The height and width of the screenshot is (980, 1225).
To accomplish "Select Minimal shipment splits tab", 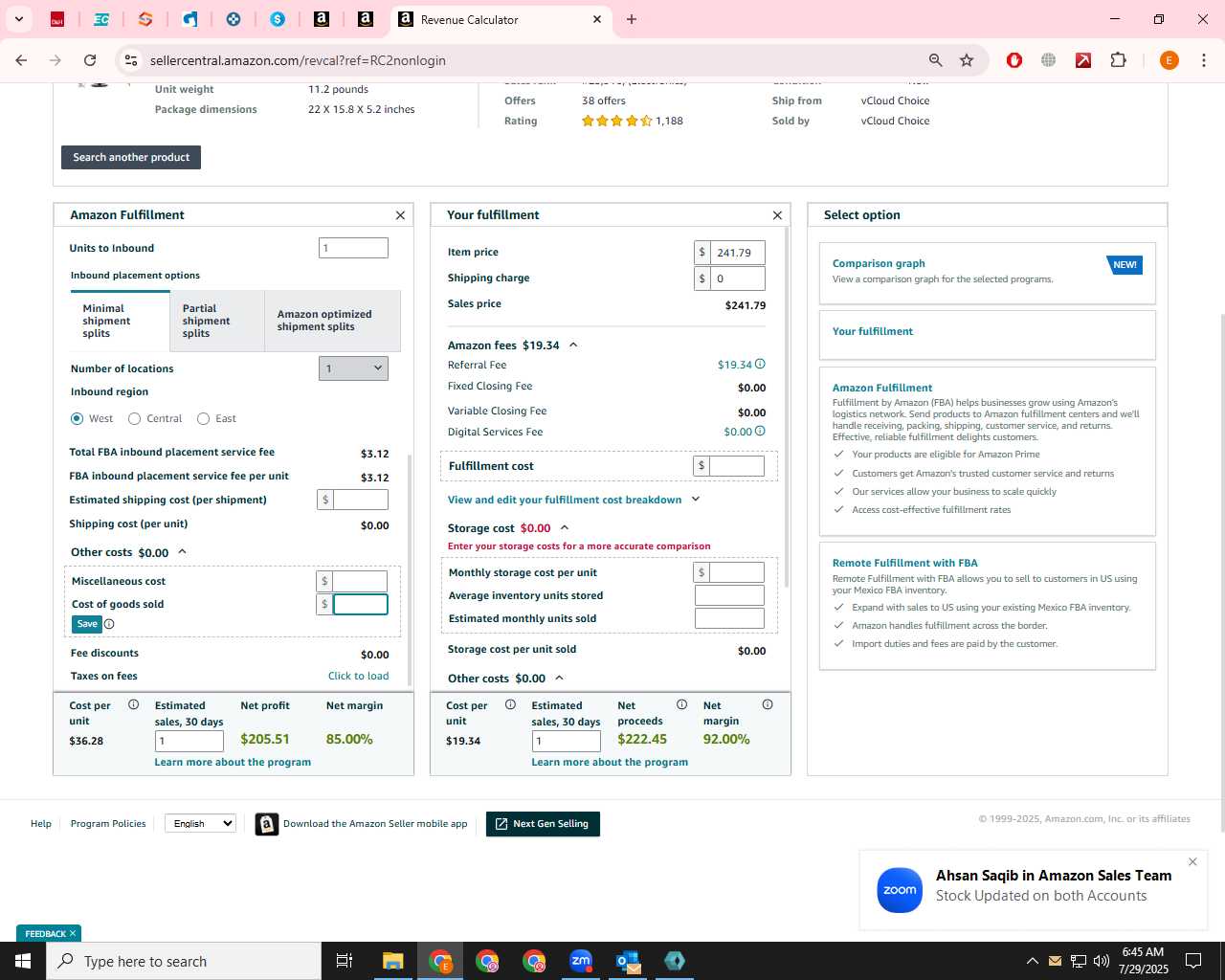I will coord(119,322).
